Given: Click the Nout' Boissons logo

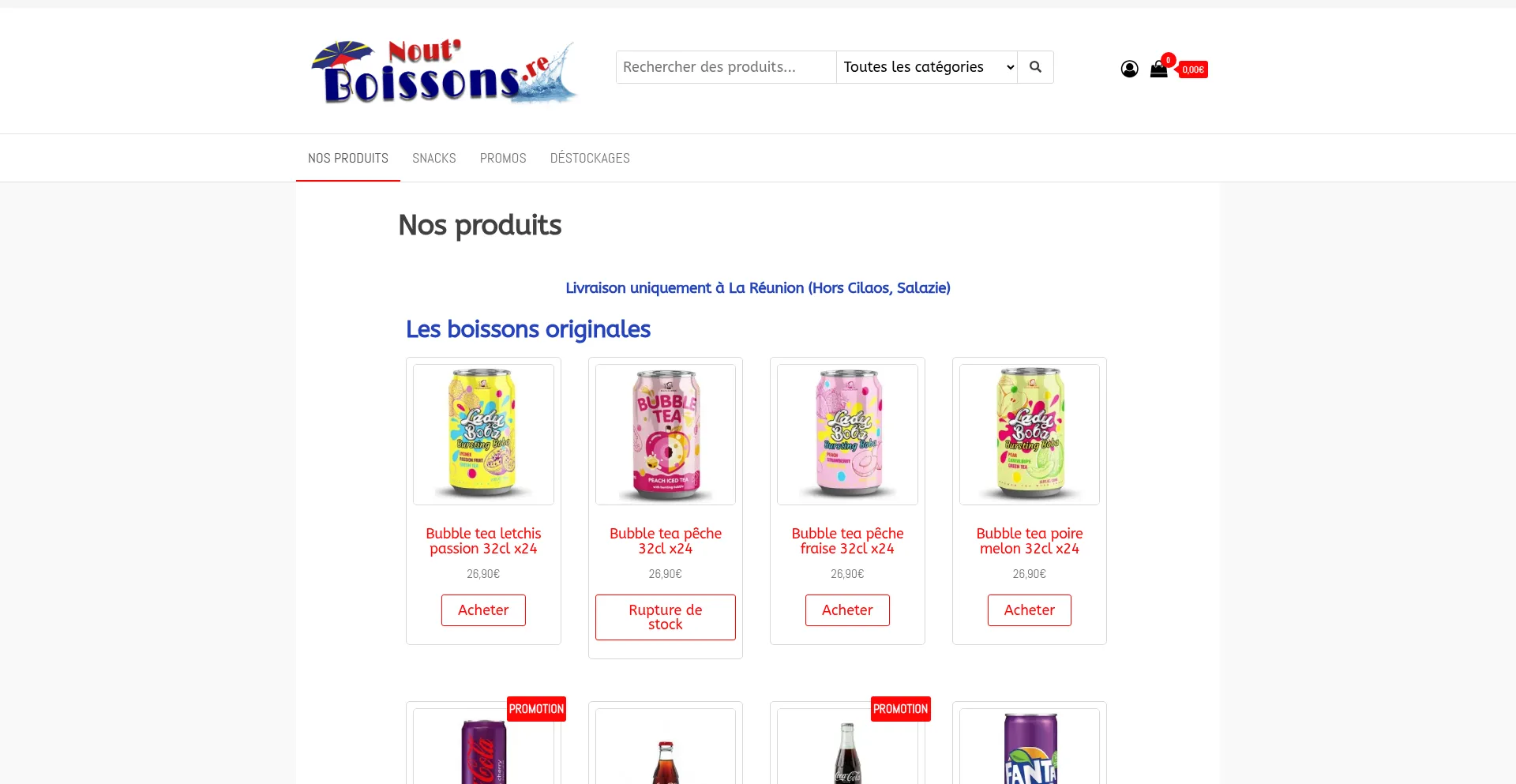Looking at the screenshot, I should tap(444, 71).
